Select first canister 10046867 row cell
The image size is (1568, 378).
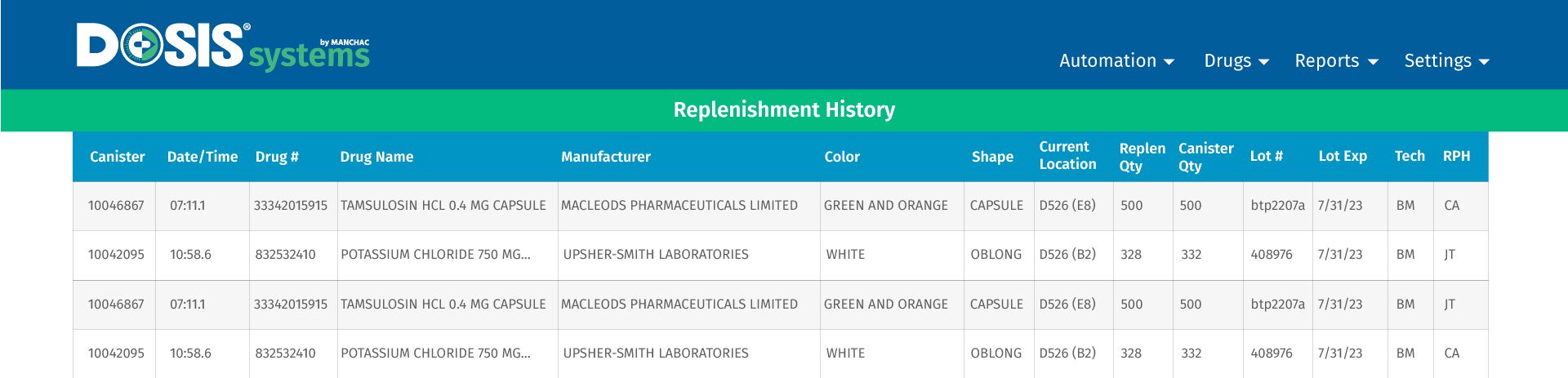[116, 206]
